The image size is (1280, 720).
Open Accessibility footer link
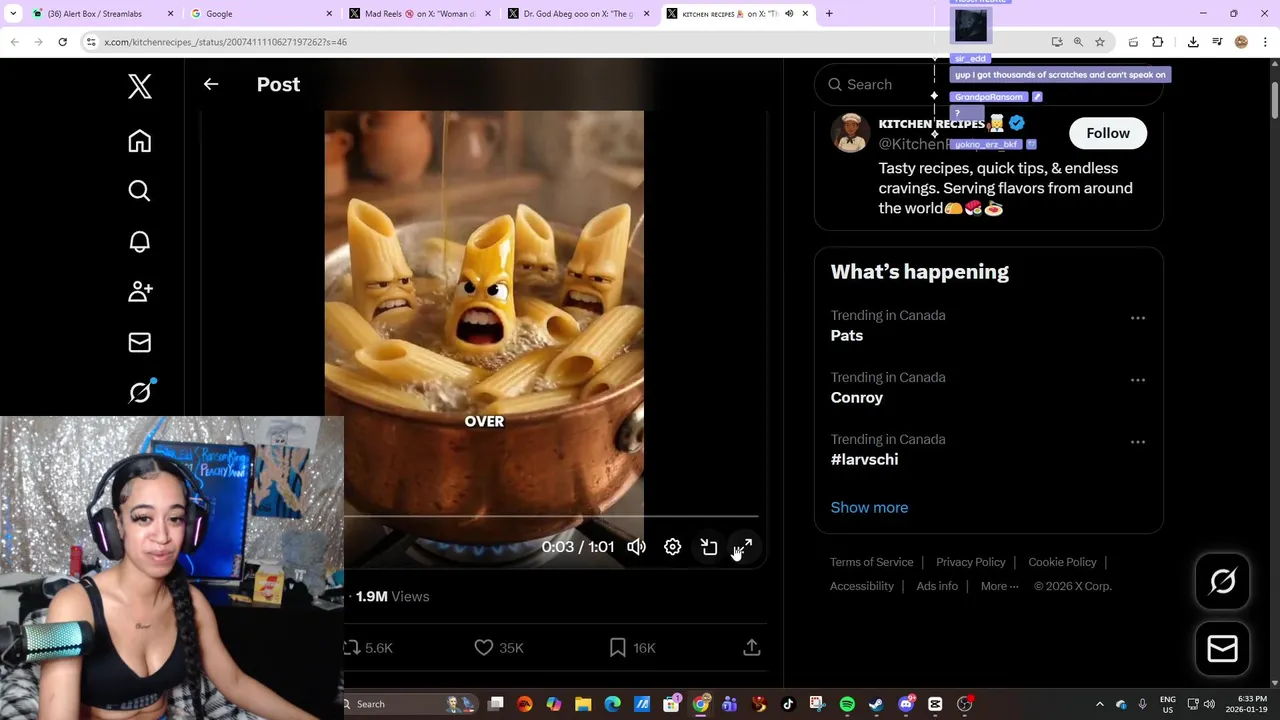pyautogui.click(x=861, y=586)
